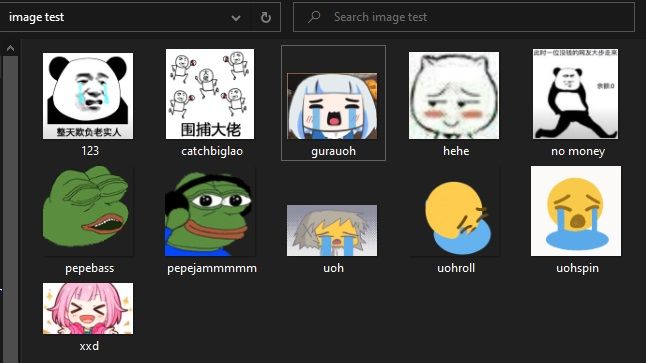Click the file name label pepebass

pos(89,268)
